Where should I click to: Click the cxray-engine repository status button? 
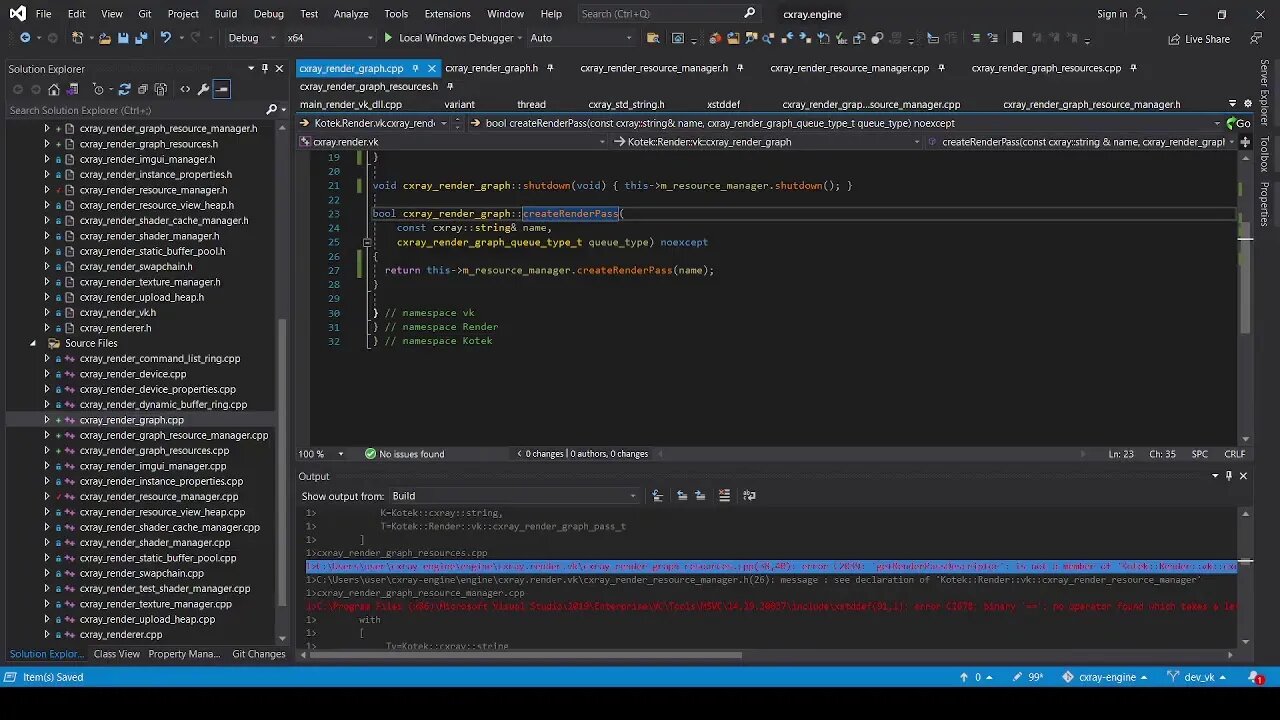click(1106, 677)
